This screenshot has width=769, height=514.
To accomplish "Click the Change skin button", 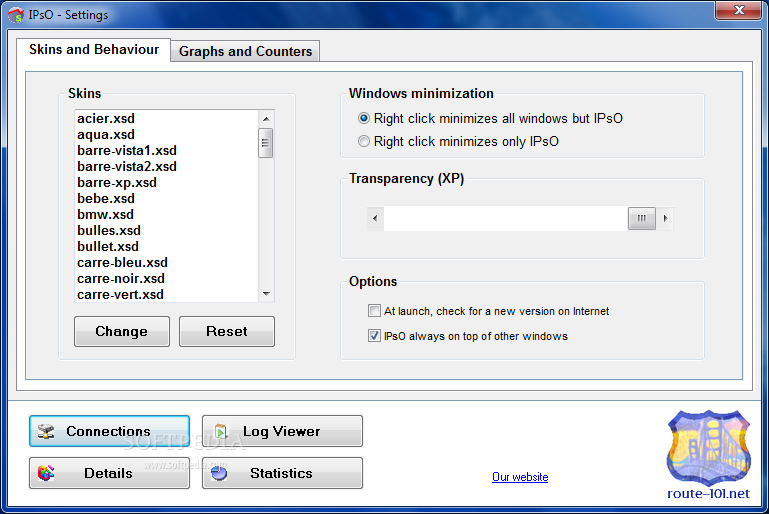I will 122,331.
